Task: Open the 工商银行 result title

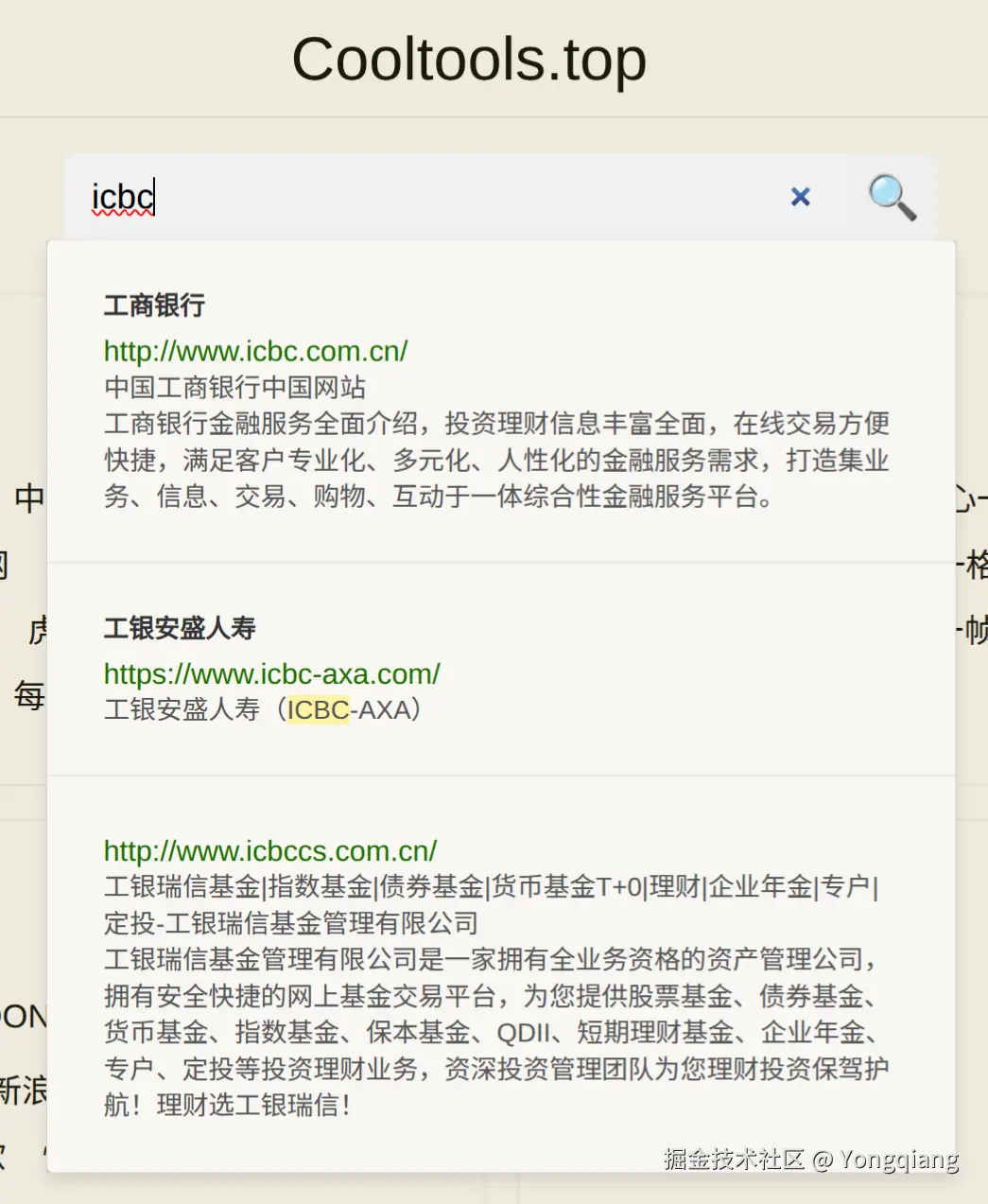Action: 155,305
